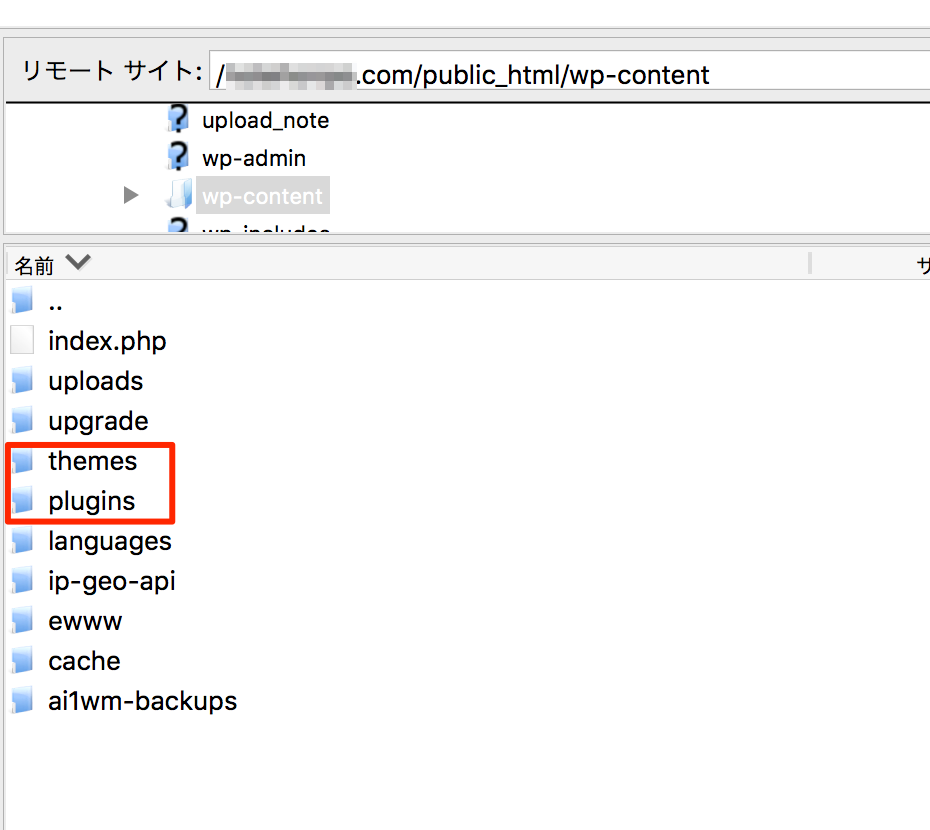Click the index.php file icon

(x=23, y=341)
